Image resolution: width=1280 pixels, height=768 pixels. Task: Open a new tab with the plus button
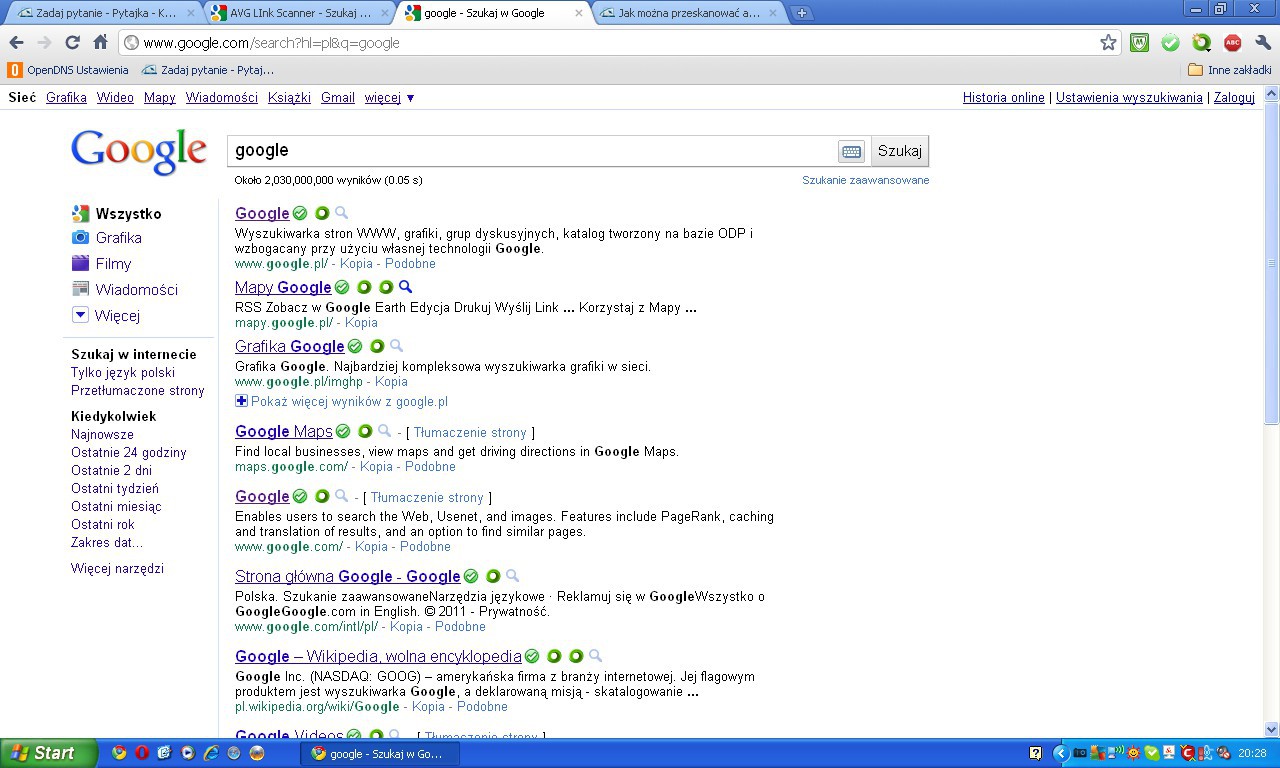click(801, 13)
